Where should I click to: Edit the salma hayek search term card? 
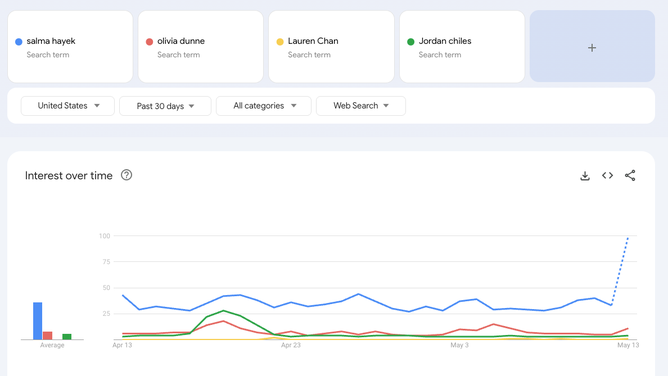(x=70, y=47)
